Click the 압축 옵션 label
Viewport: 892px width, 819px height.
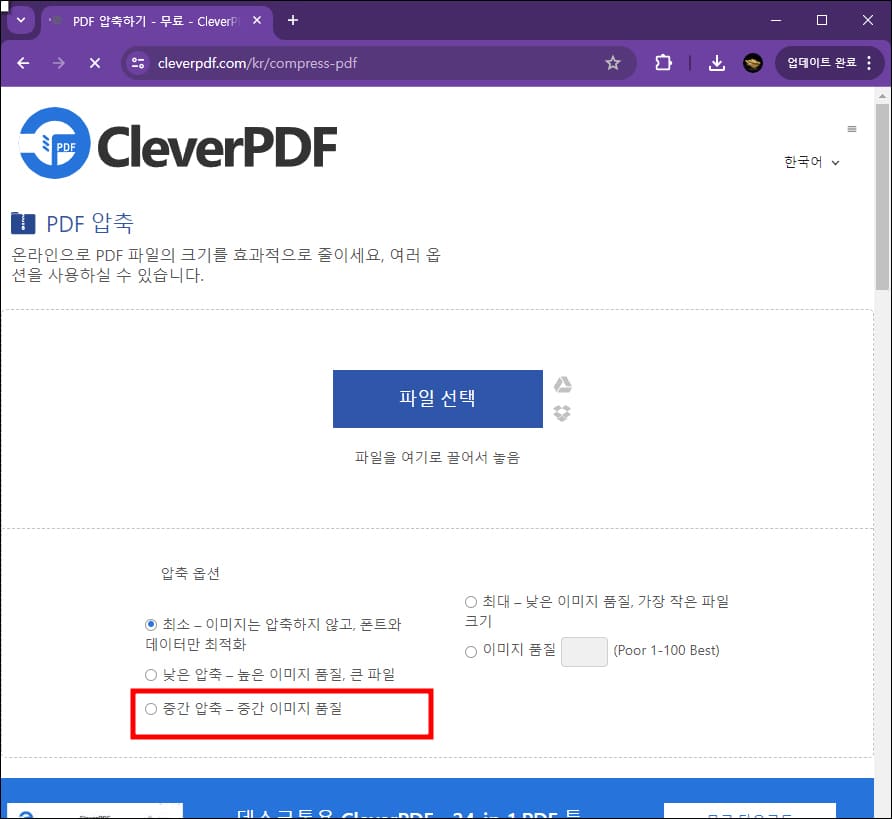point(191,573)
